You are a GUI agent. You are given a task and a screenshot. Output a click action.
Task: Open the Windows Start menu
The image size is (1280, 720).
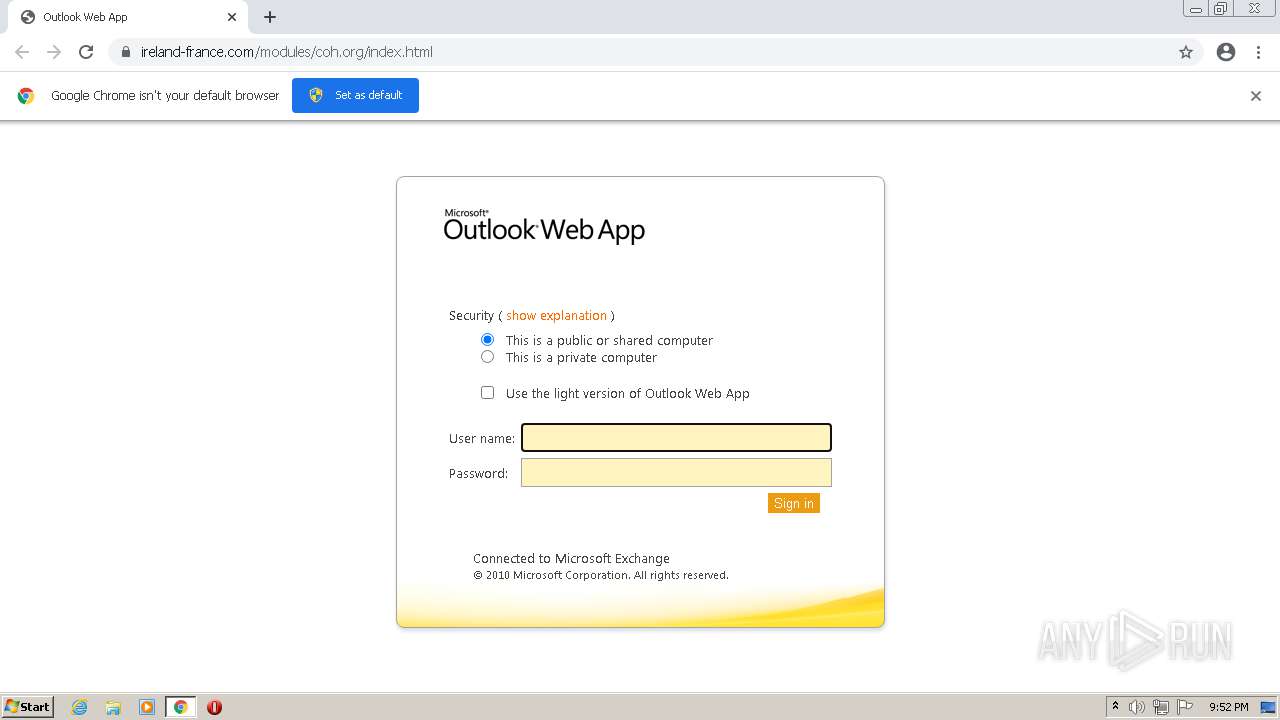[x=27, y=706]
